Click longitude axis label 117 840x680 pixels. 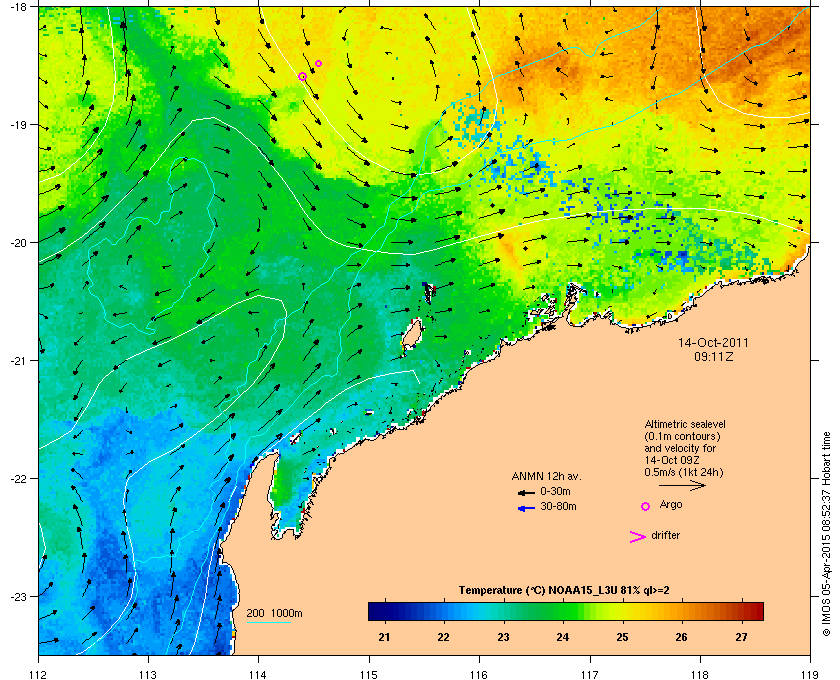tap(590, 675)
